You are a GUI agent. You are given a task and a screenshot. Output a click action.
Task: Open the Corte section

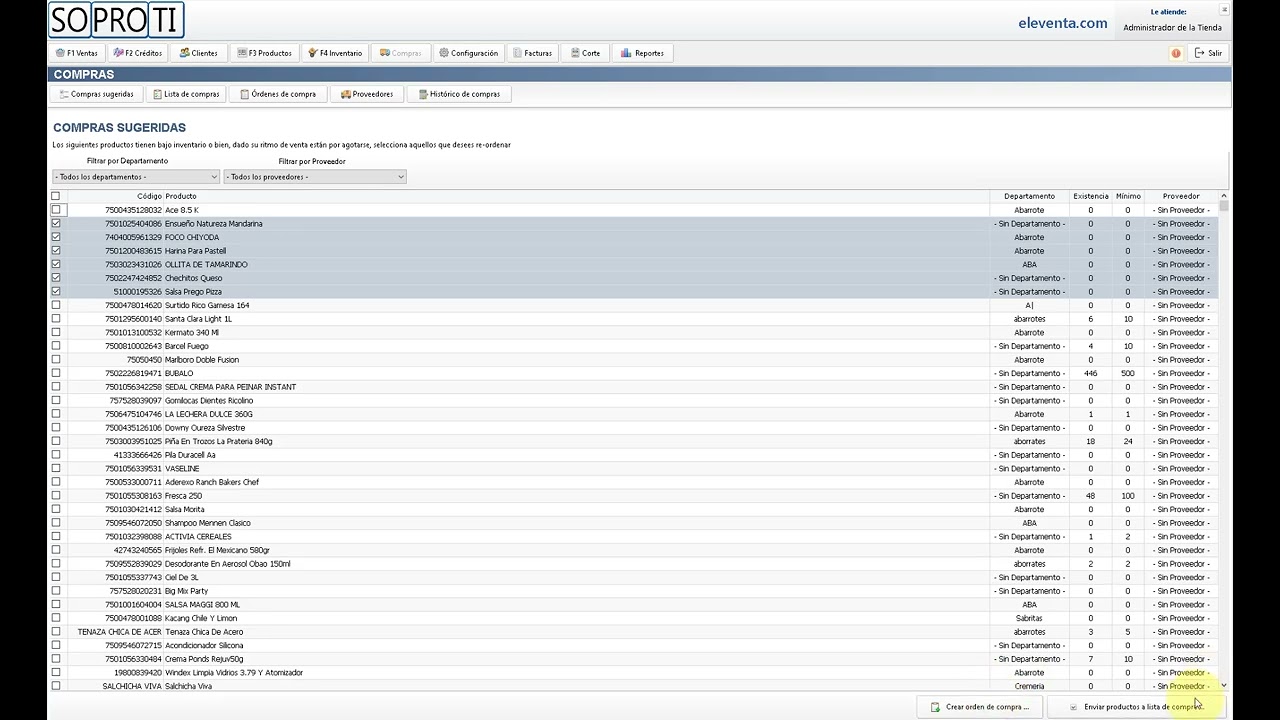click(585, 53)
